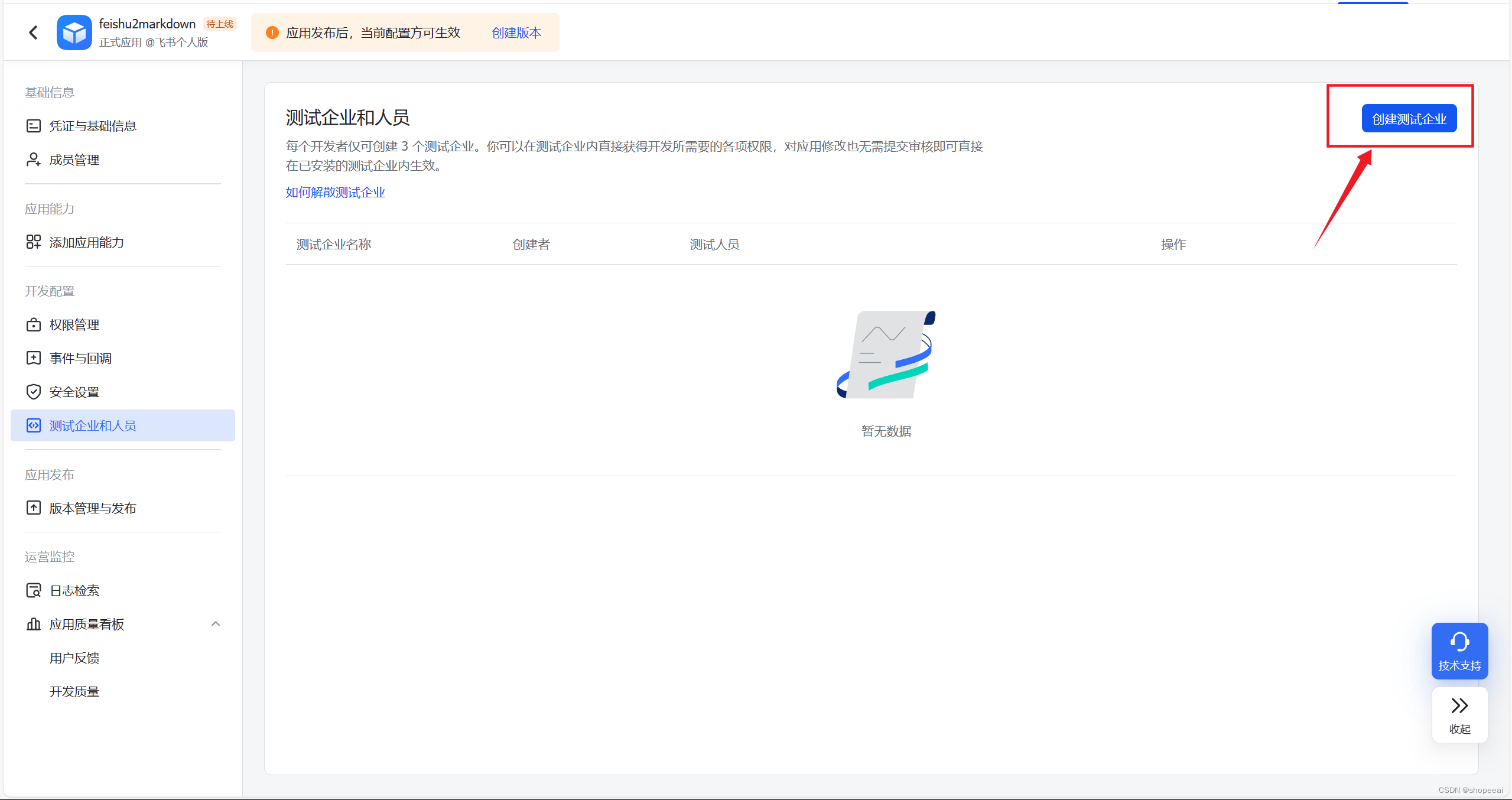Click the feishu2markdown app cube icon
Image resolution: width=1512 pixels, height=800 pixels.
pyautogui.click(x=74, y=32)
